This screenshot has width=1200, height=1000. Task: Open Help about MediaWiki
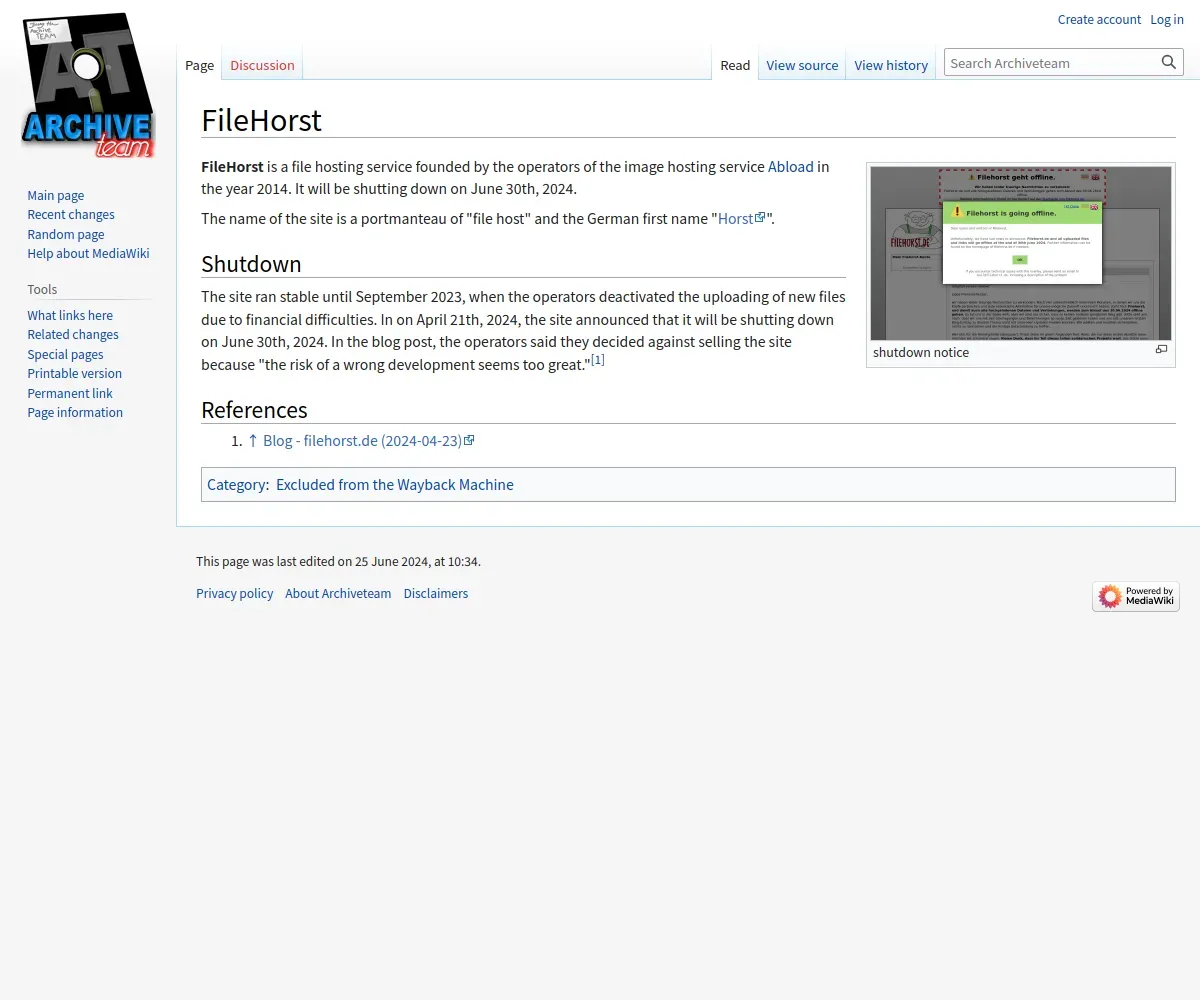88,254
